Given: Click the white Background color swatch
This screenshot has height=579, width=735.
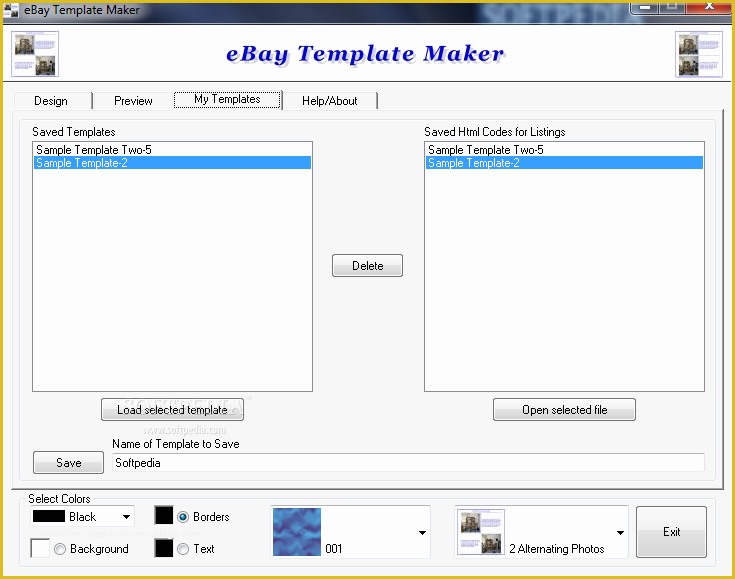Looking at the screenshot, I should (x=40, y=548).
